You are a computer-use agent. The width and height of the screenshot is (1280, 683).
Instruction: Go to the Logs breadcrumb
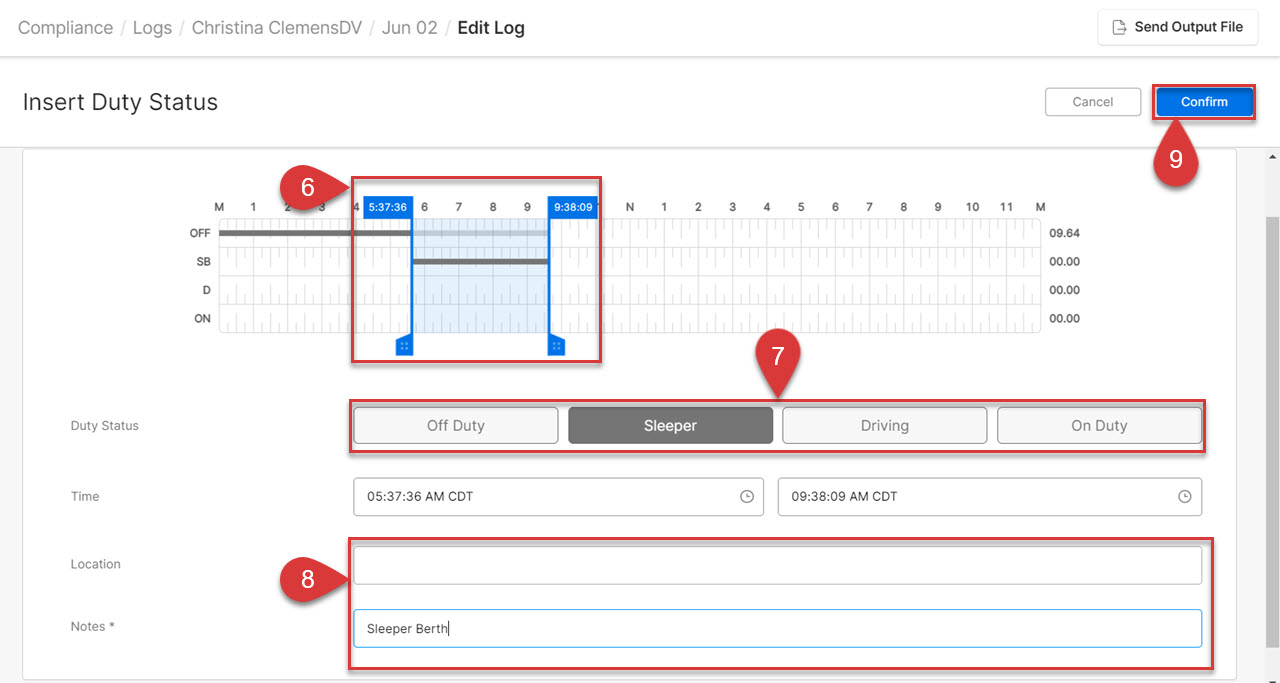152,28
